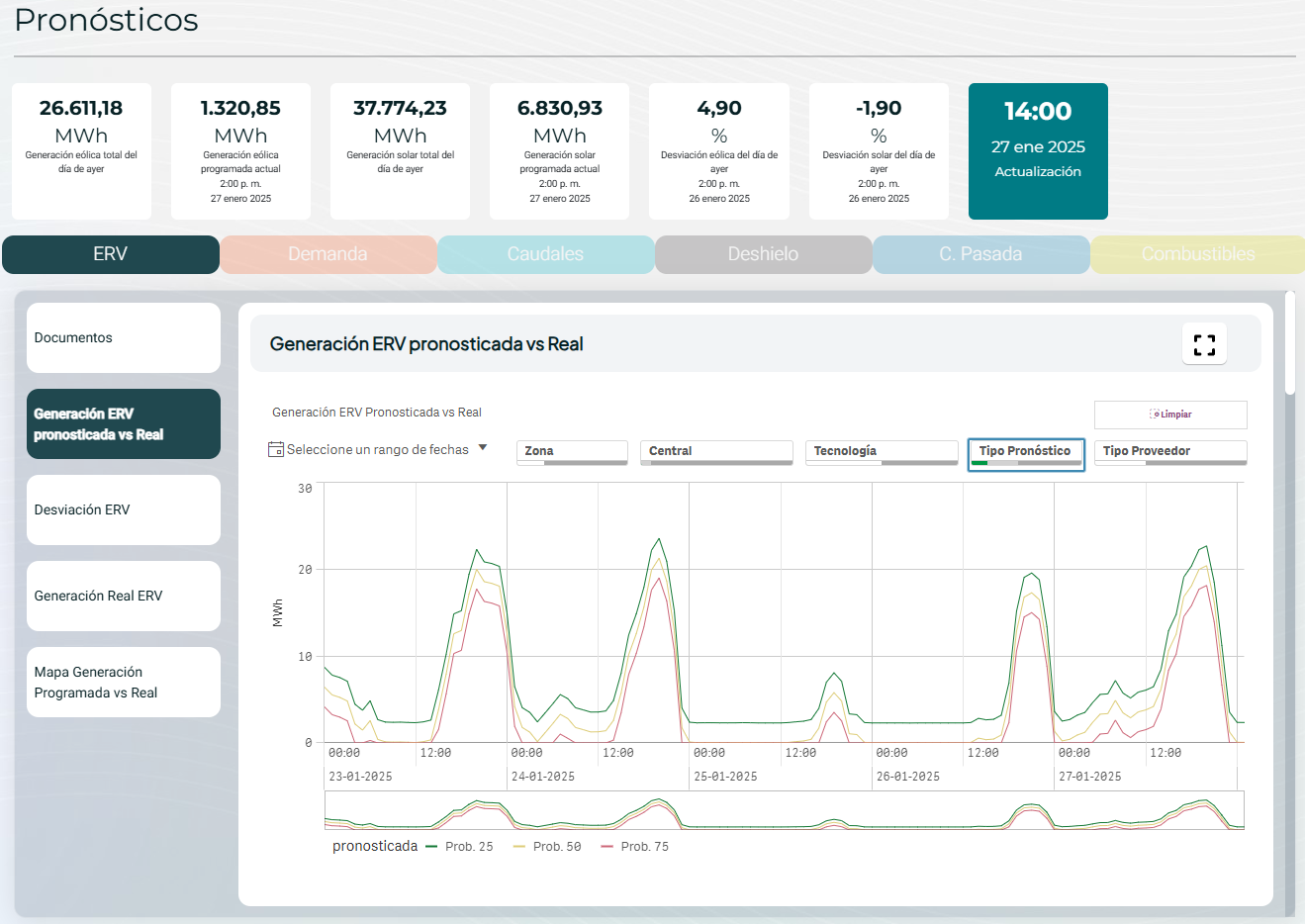Click the mini chart range selector below the graph
The width and height of the screenshot is (1305, 924).
[x=784, y=810]
